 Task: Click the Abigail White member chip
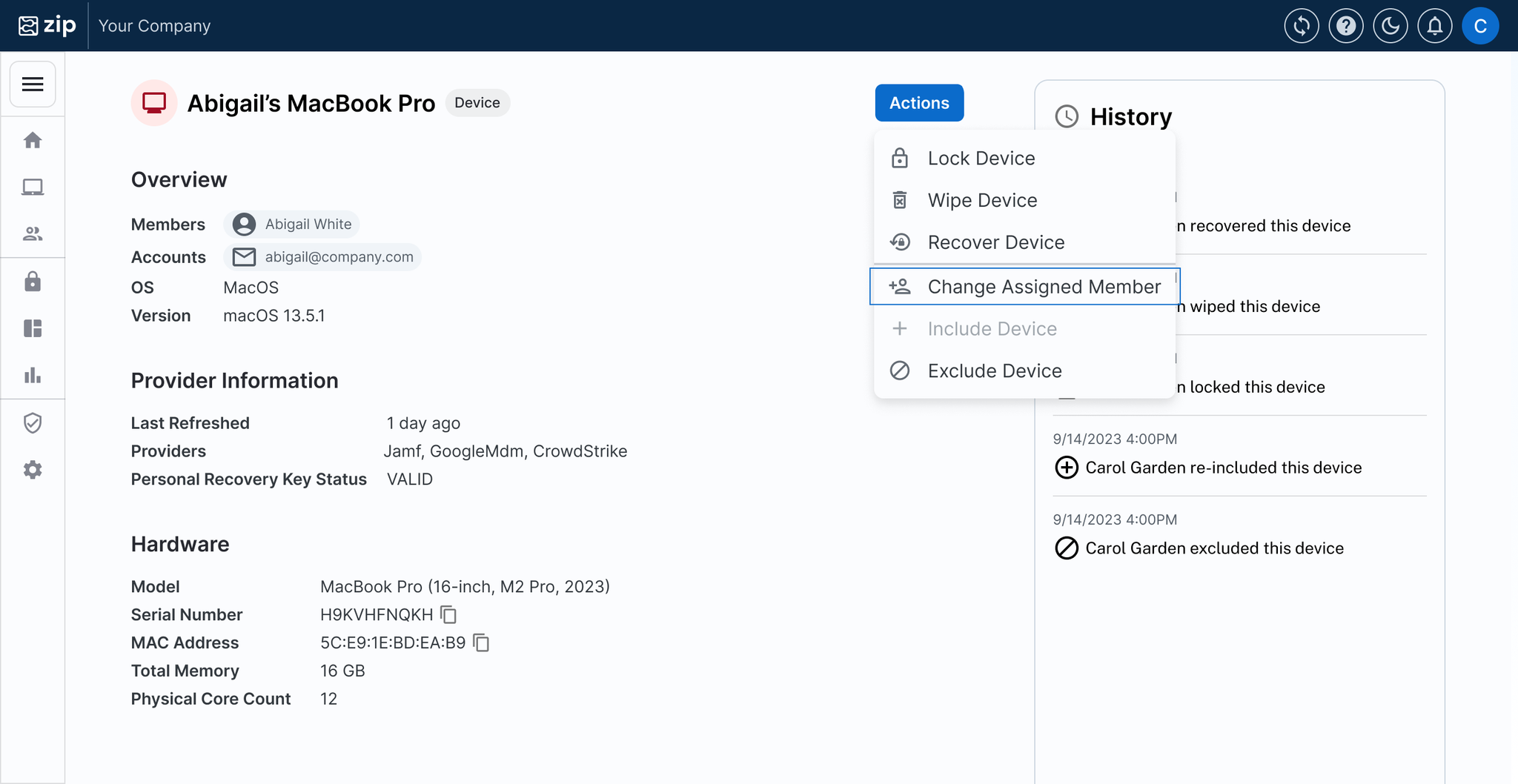point(292,225)
